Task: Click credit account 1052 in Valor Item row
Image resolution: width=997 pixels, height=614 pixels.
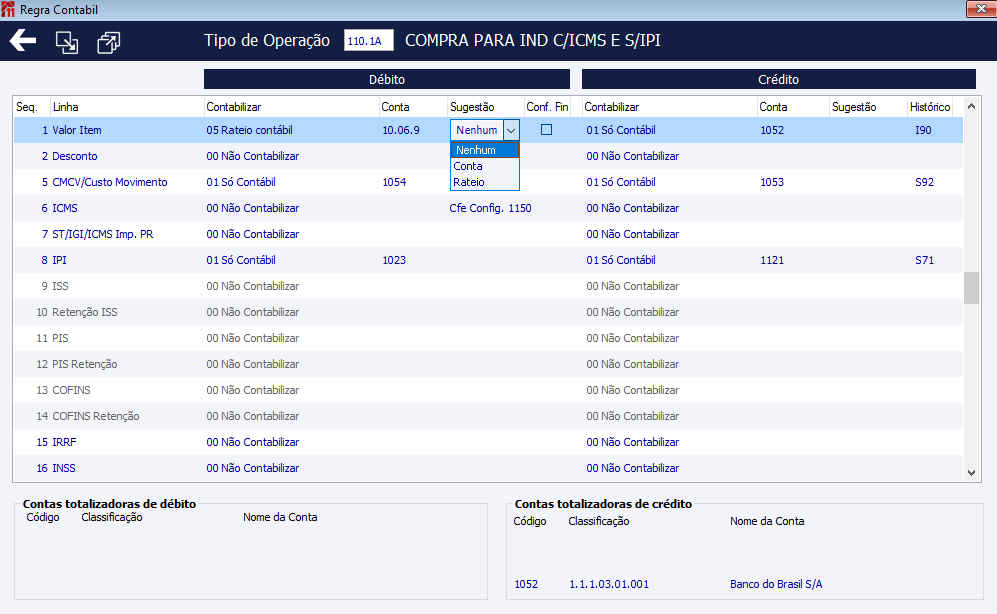Action: [772, 130]
